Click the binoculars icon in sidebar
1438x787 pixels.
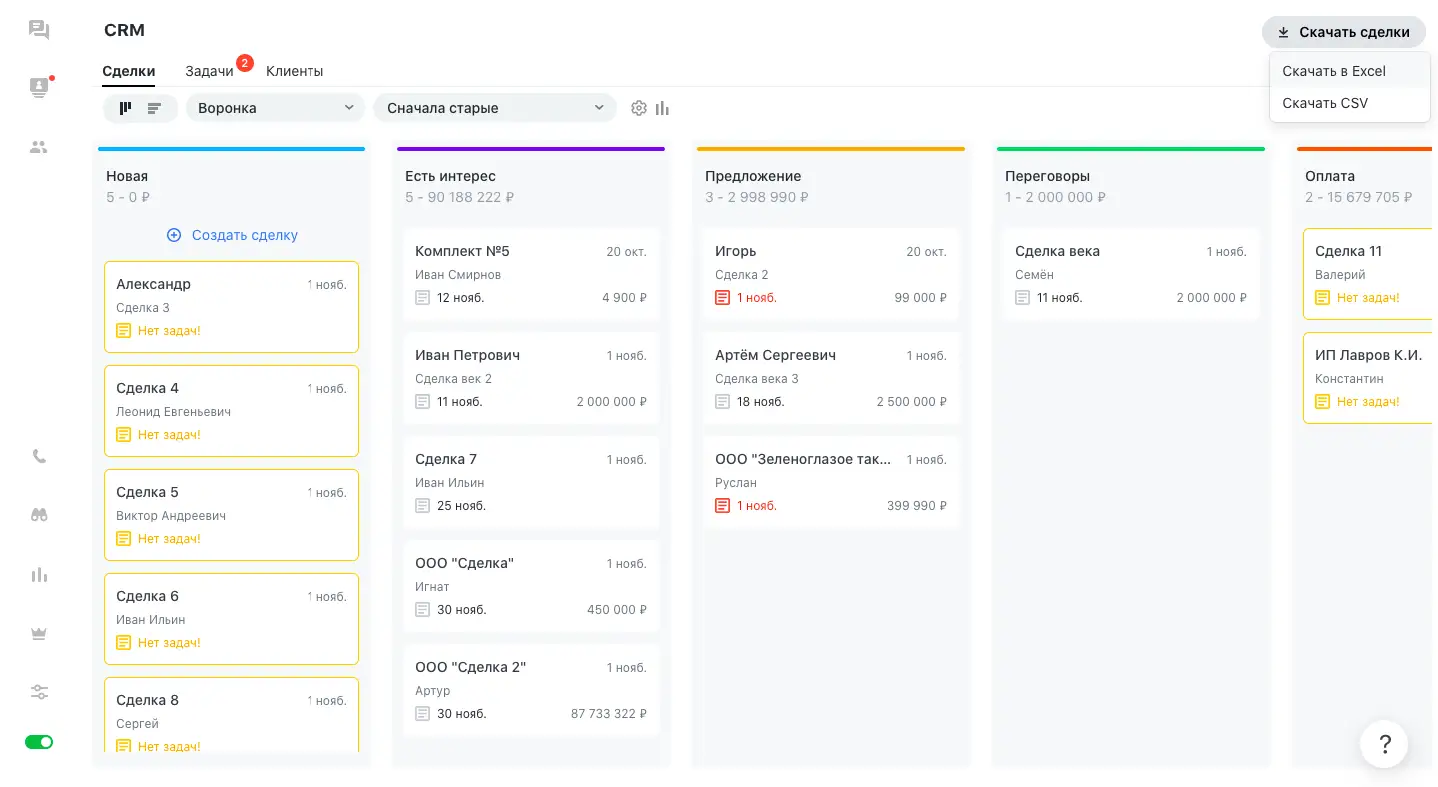tap(39, 515)
